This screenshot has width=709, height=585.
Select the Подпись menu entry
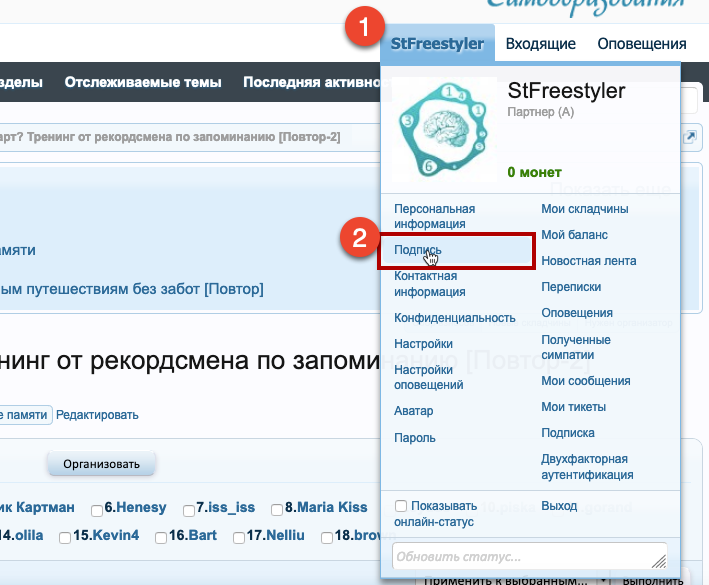point(456,250)
